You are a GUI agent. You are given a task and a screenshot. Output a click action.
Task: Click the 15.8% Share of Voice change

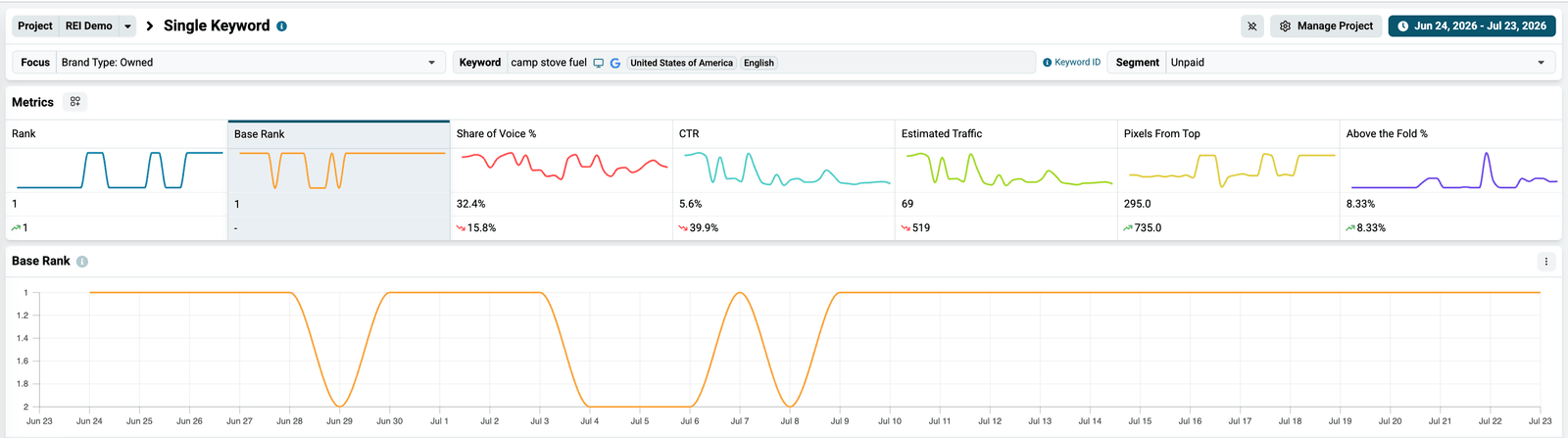coord(481,227)
